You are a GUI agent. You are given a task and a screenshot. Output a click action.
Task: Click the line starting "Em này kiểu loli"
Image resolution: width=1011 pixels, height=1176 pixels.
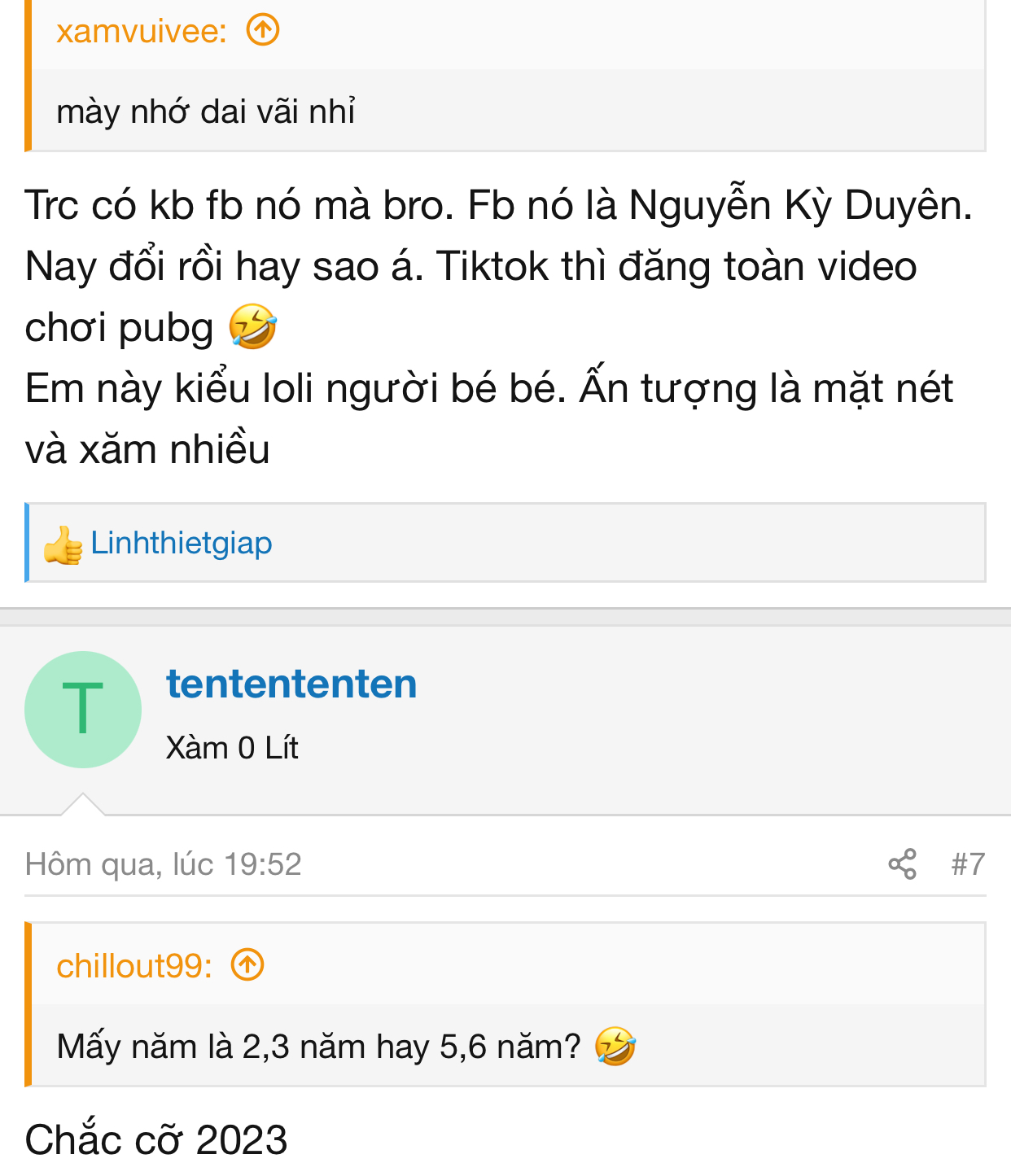pos(488,388)
